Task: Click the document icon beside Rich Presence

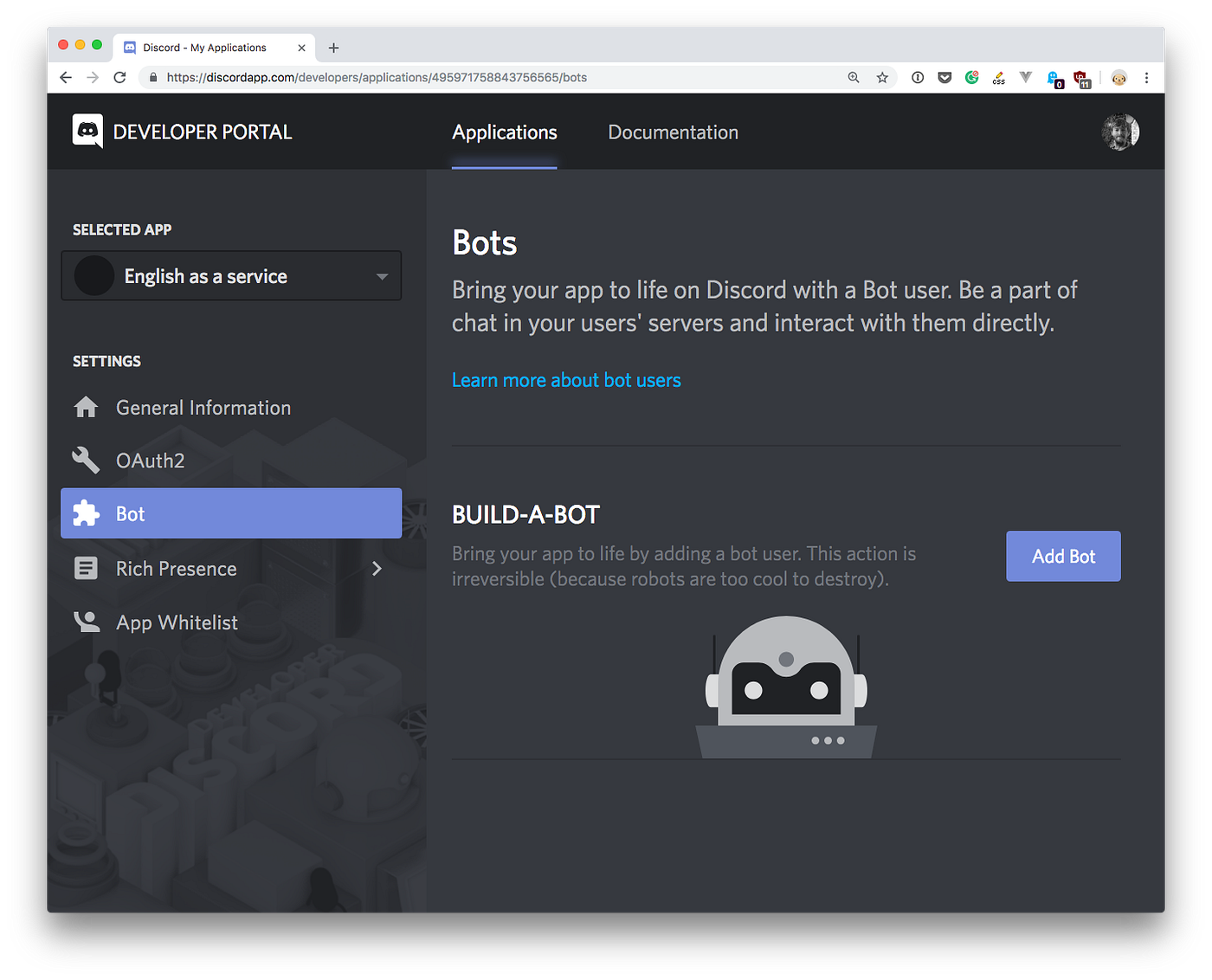Action: coord(86,568)
